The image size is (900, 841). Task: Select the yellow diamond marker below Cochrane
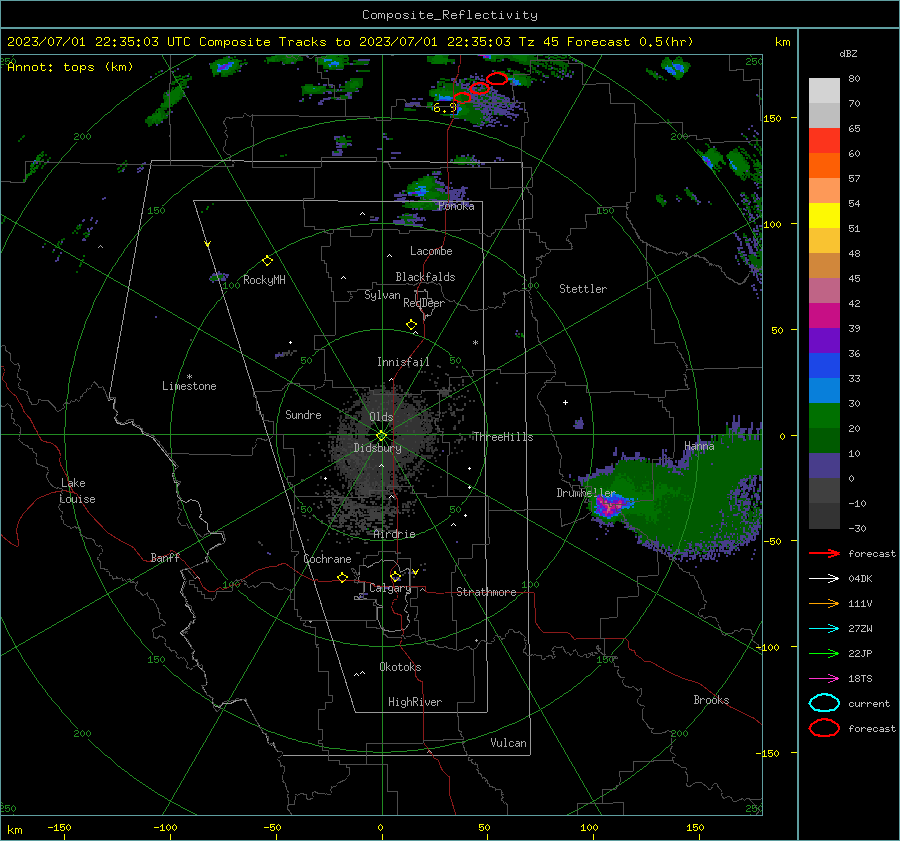click(342, 578)
